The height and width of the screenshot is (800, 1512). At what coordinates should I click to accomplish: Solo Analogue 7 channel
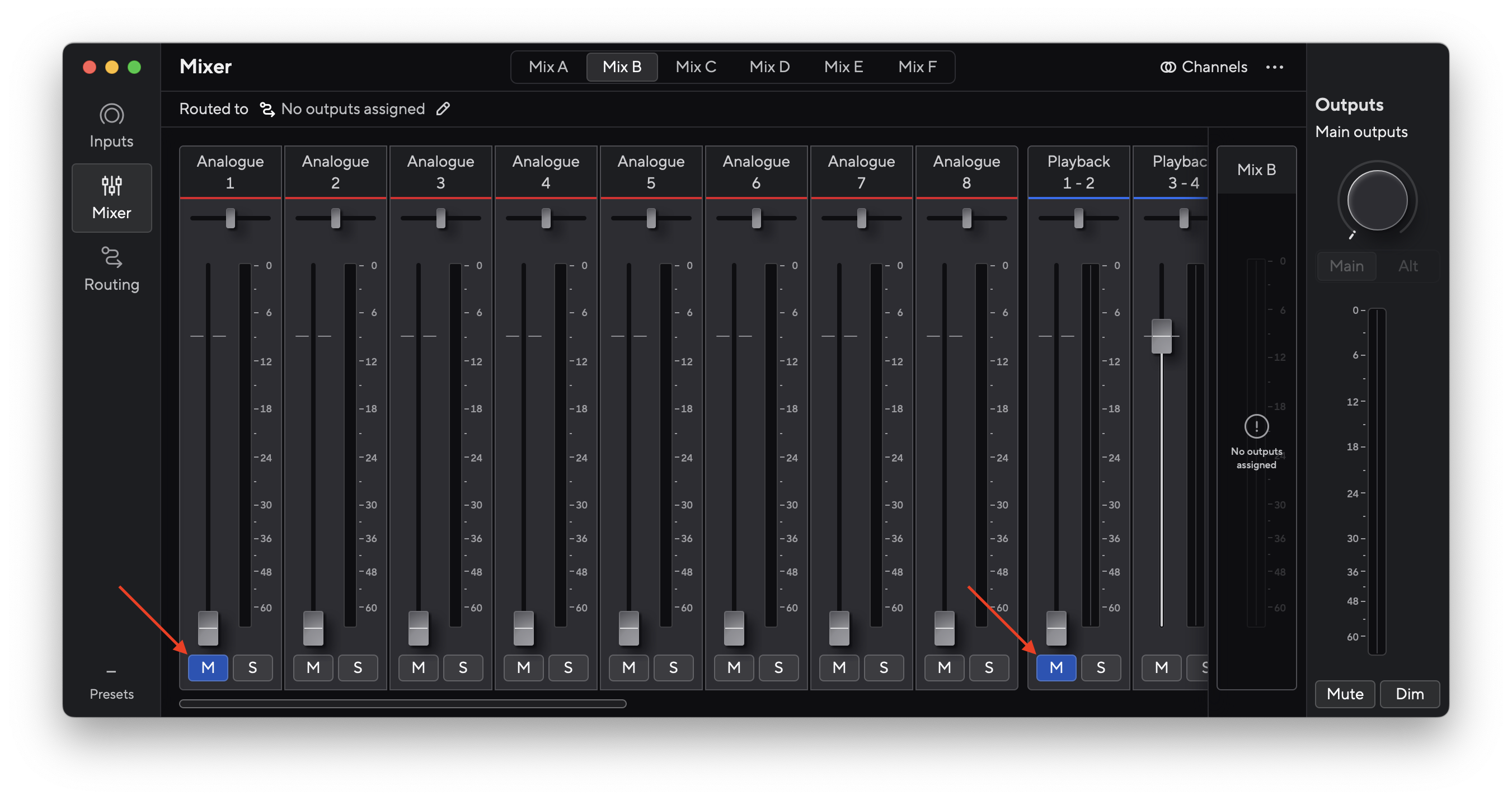click(884, 667)
